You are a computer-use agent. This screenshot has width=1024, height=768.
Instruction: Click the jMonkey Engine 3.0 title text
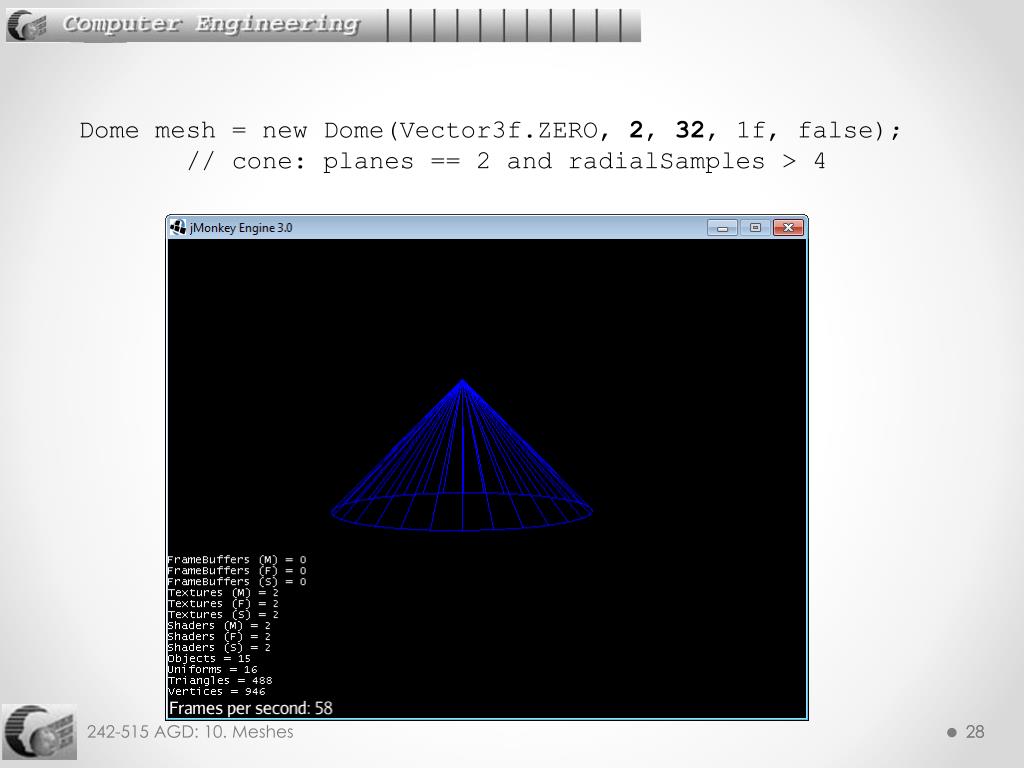[241, 228]
